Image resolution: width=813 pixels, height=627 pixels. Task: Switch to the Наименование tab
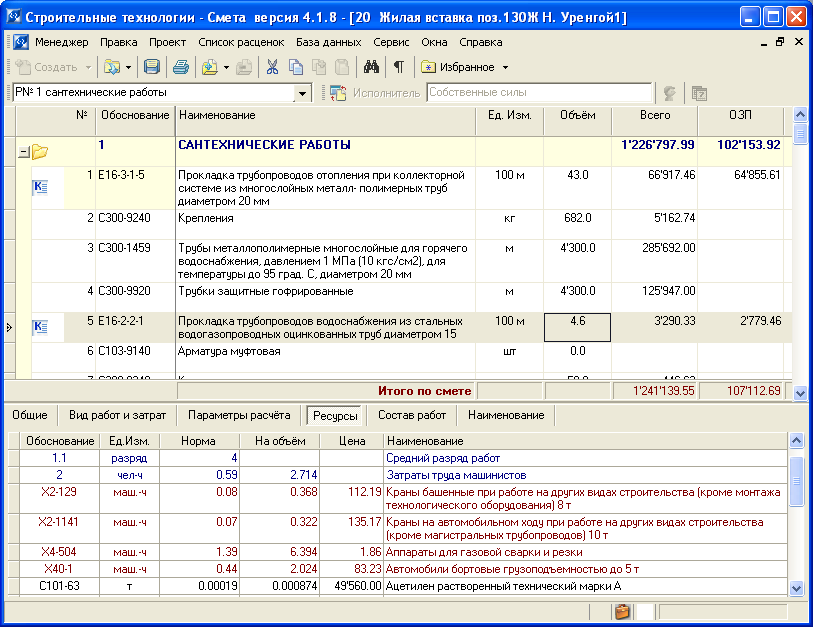point(506,415)
